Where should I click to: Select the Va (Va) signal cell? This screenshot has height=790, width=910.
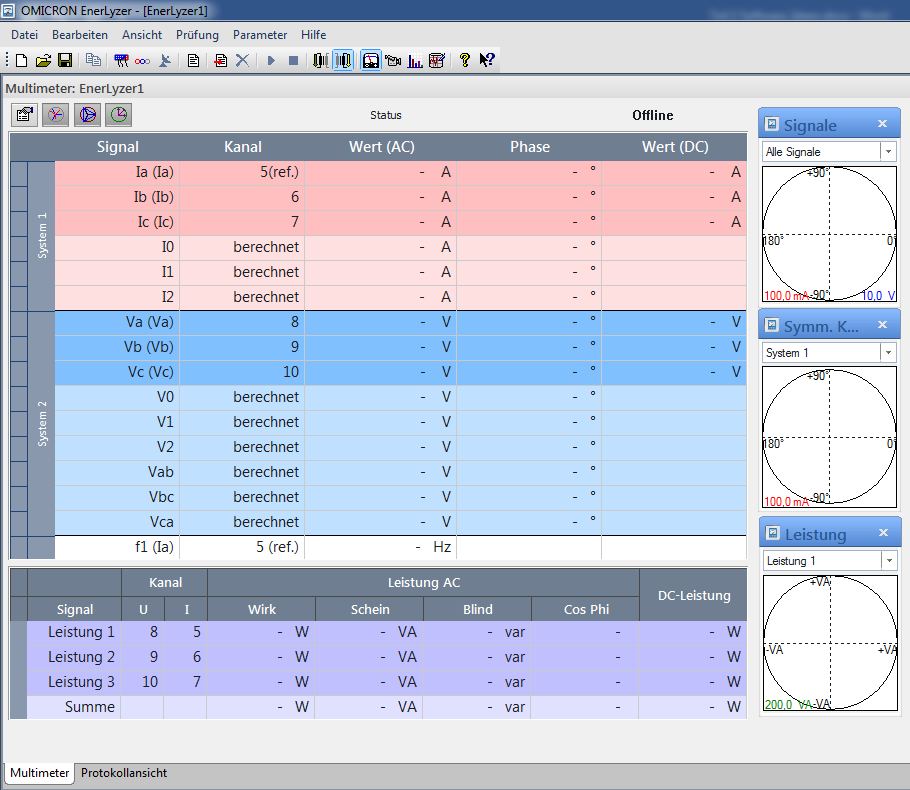point(117,322)
